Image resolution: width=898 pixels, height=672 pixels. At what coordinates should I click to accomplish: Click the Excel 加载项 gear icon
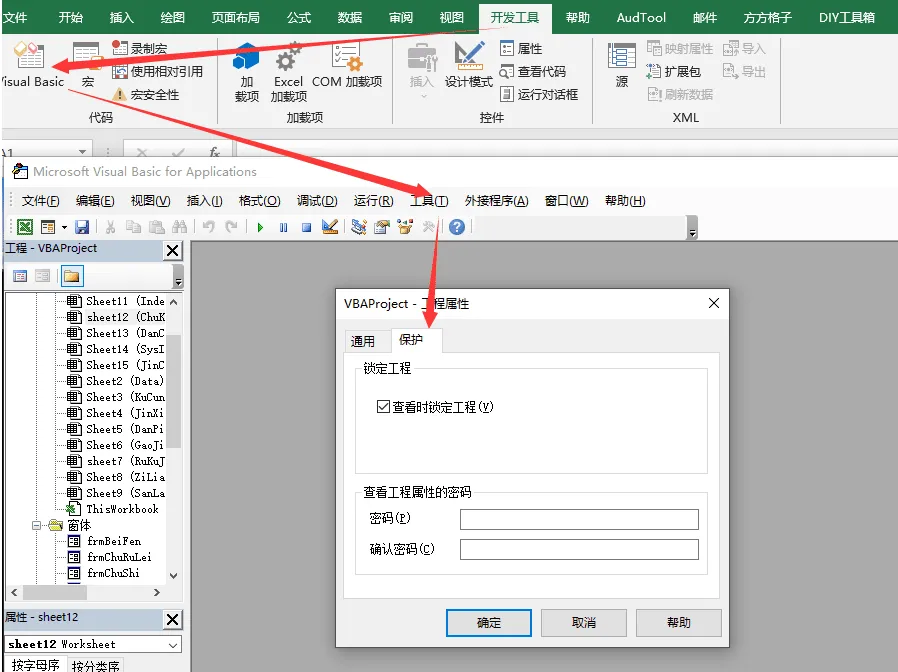point(288,58)
